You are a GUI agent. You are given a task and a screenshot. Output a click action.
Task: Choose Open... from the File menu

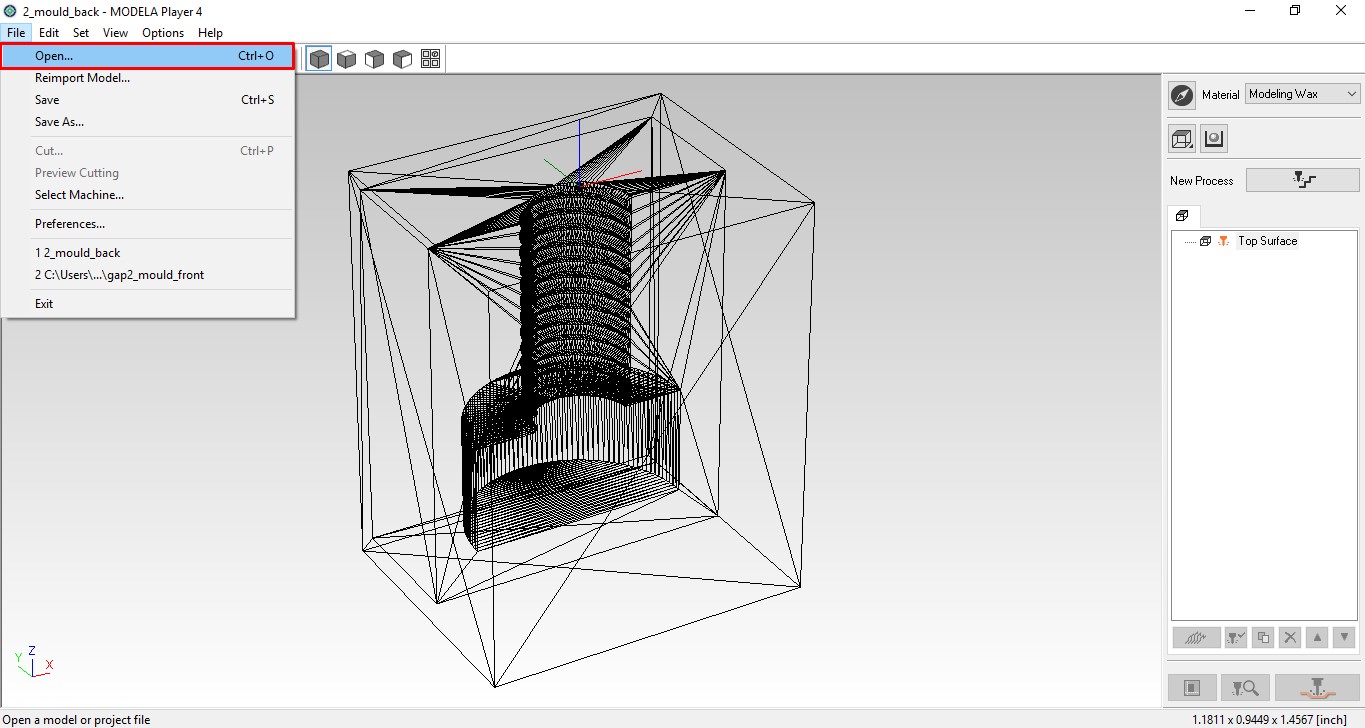147,56
